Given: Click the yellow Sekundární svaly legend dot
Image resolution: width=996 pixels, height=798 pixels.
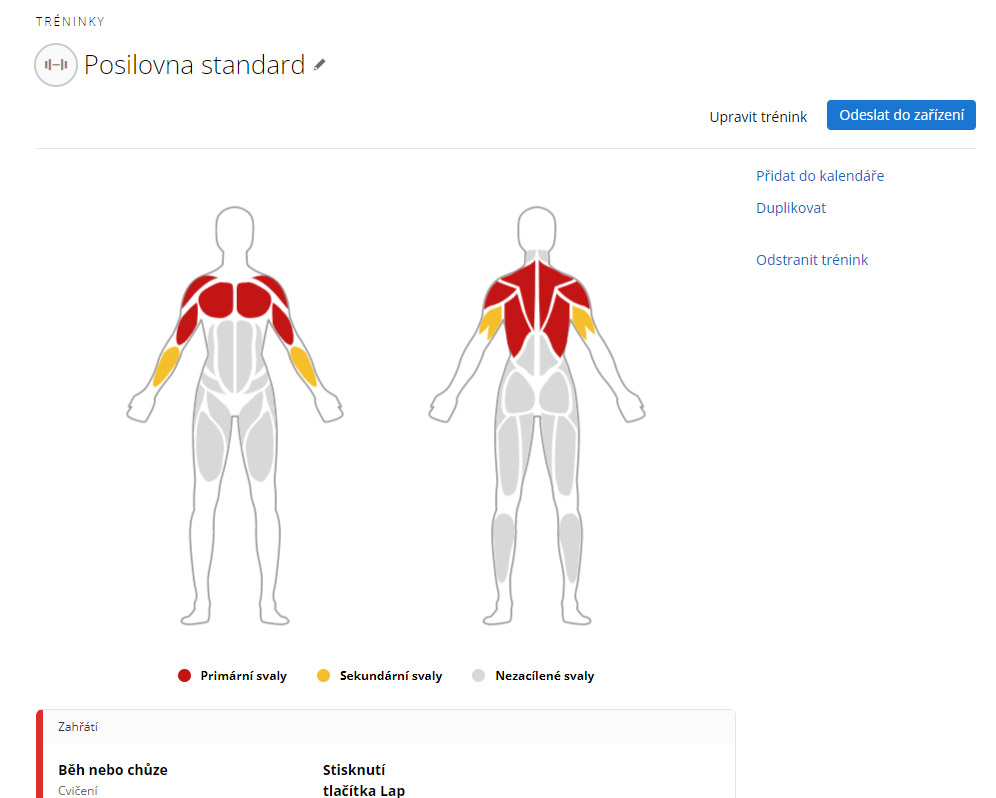Looking at the screenshot, I should click(x=323, y=676).
